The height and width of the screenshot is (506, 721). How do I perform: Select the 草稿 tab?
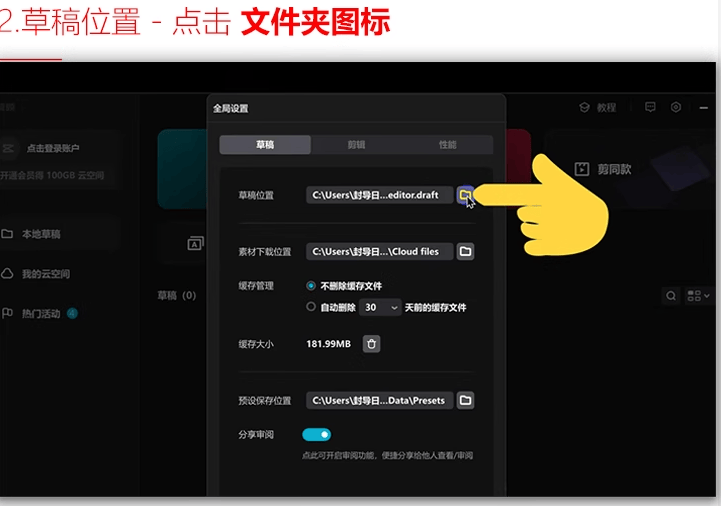click(265, 145)
